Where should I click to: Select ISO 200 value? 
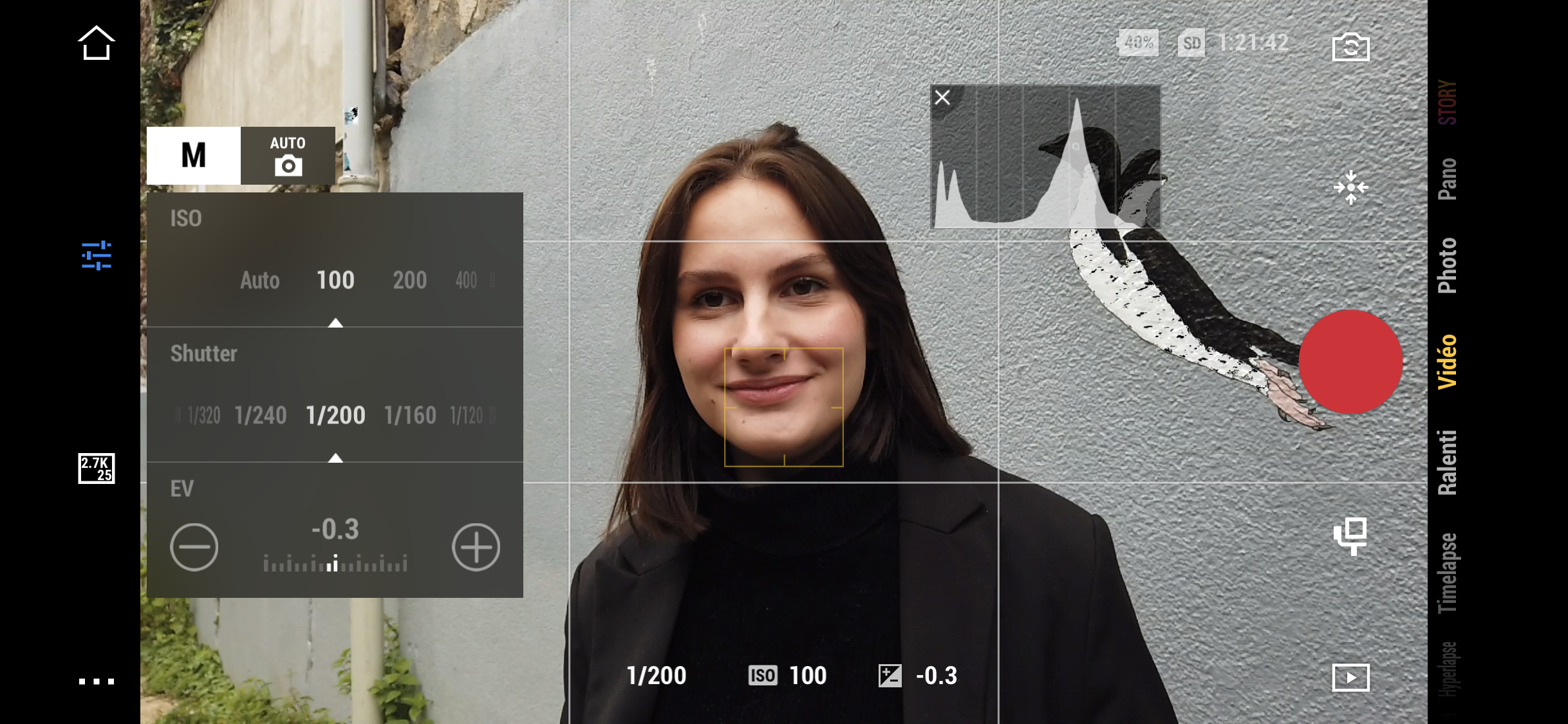coord(409,280)
